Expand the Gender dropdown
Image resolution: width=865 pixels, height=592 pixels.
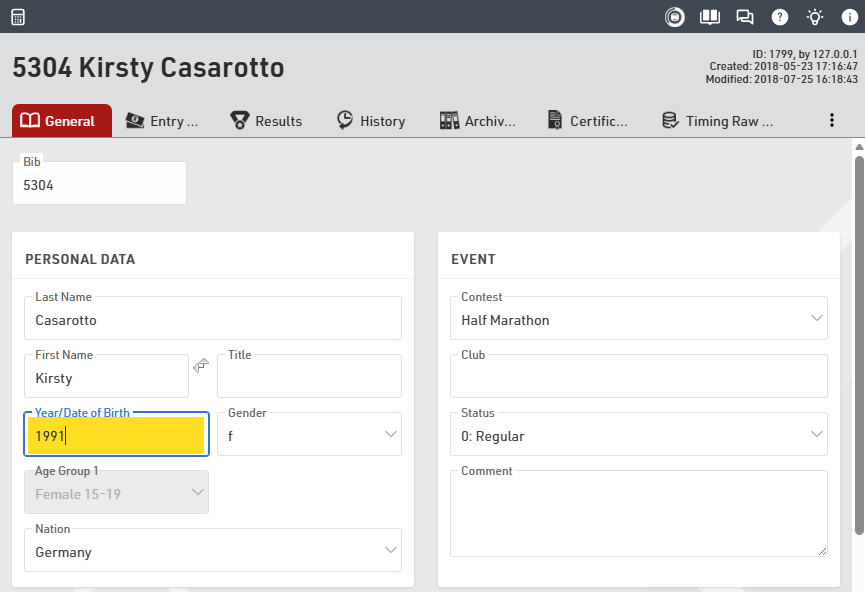389,435
